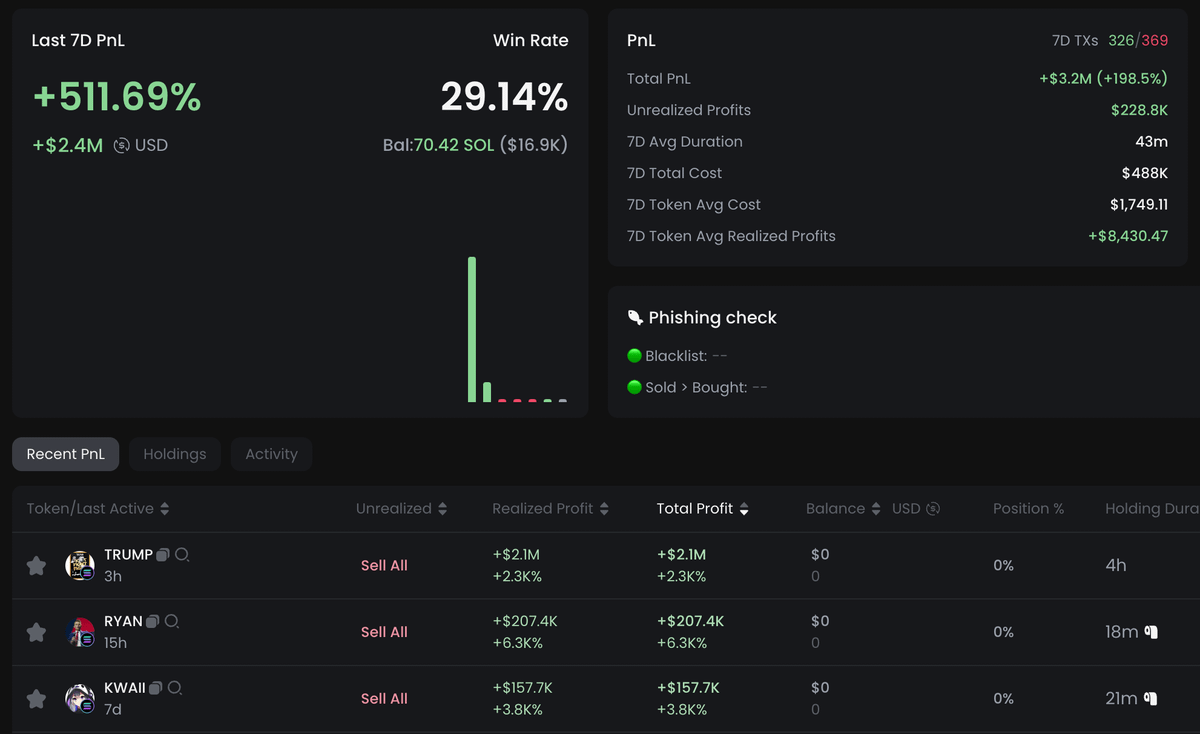
Task: Click the 7D TXs 326/369 counter
Action: click(x=1110, y=41)
